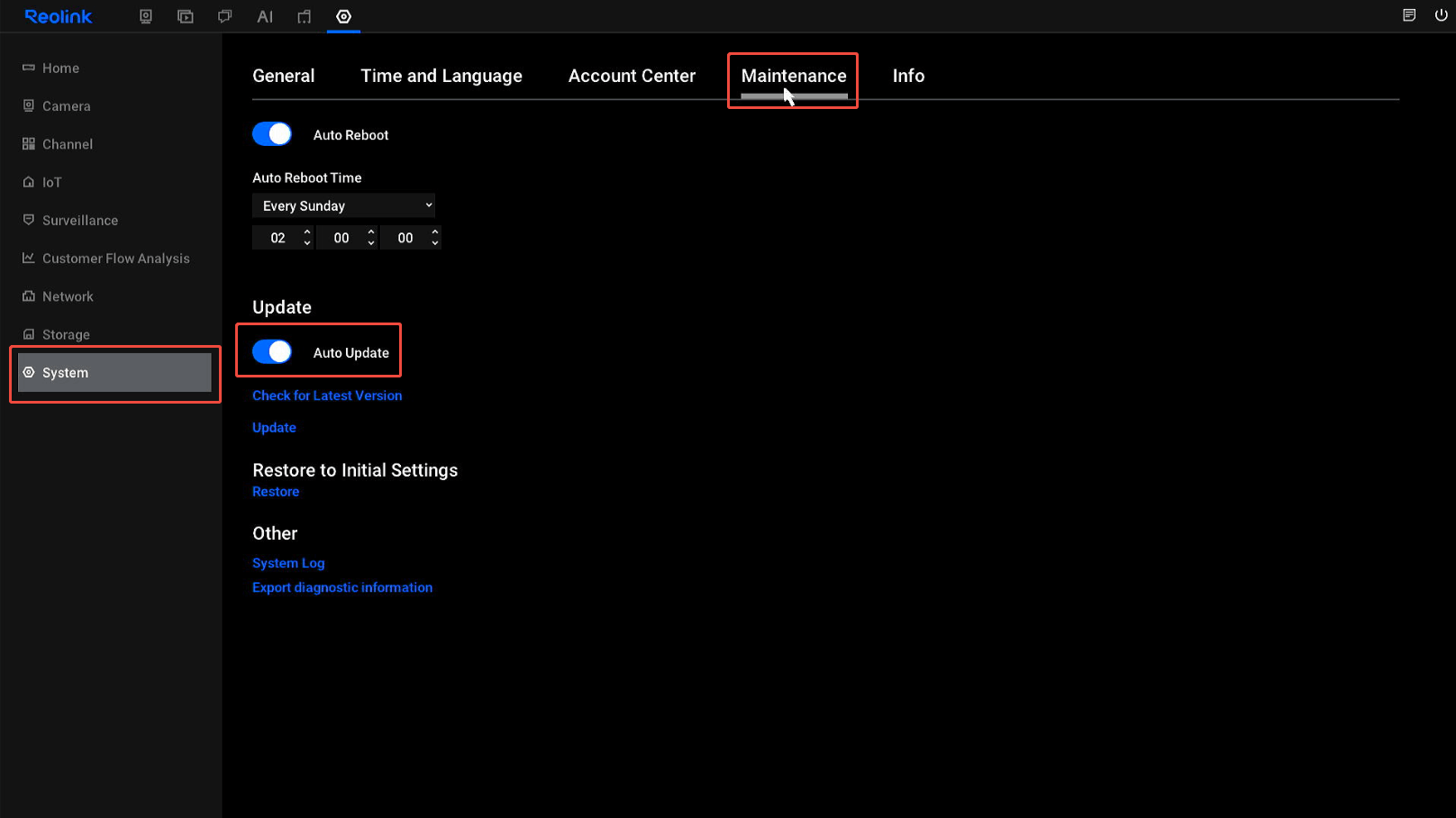Click the reboot seconds field
The image size is (1456, 818).
click(x=405, y=238)
